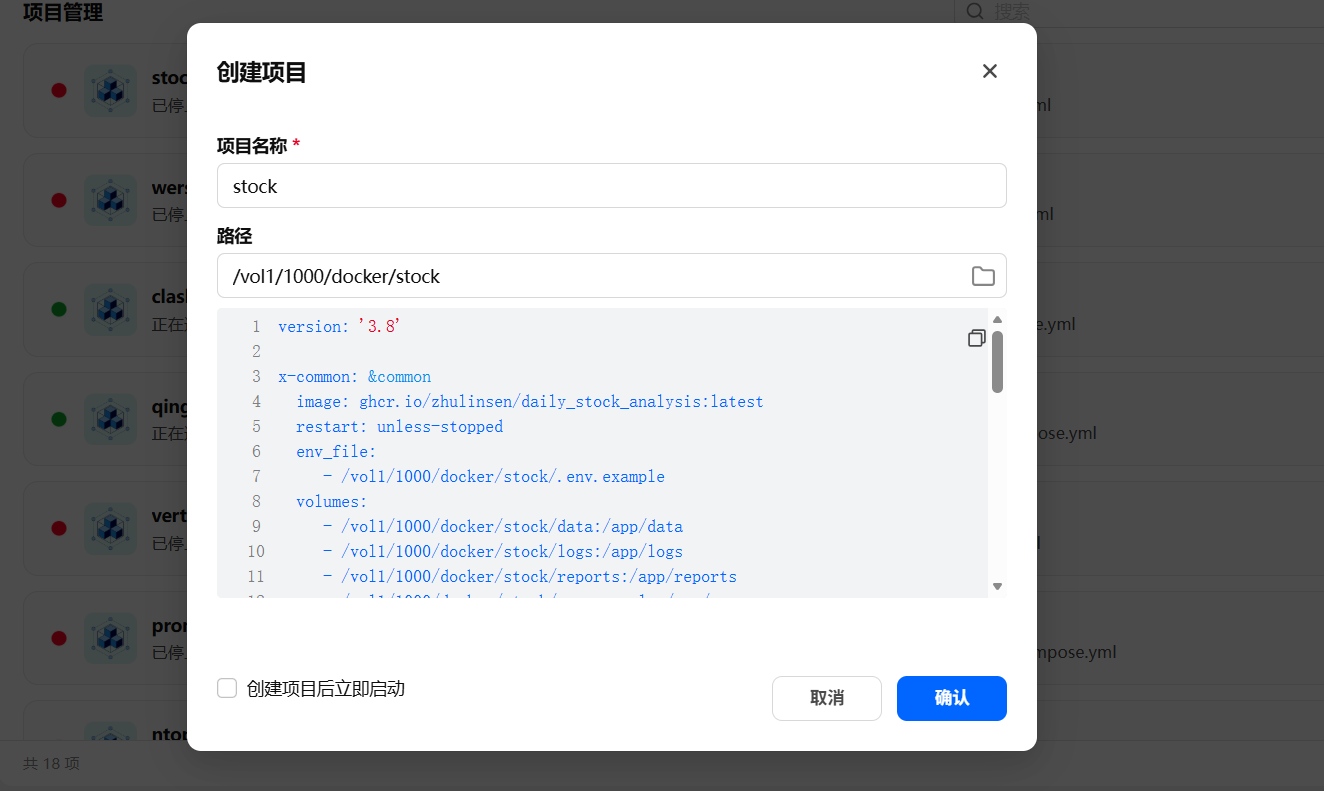Click the .env.example path line
Viewport: 1324px width, 791px height.
click(494, 477)
